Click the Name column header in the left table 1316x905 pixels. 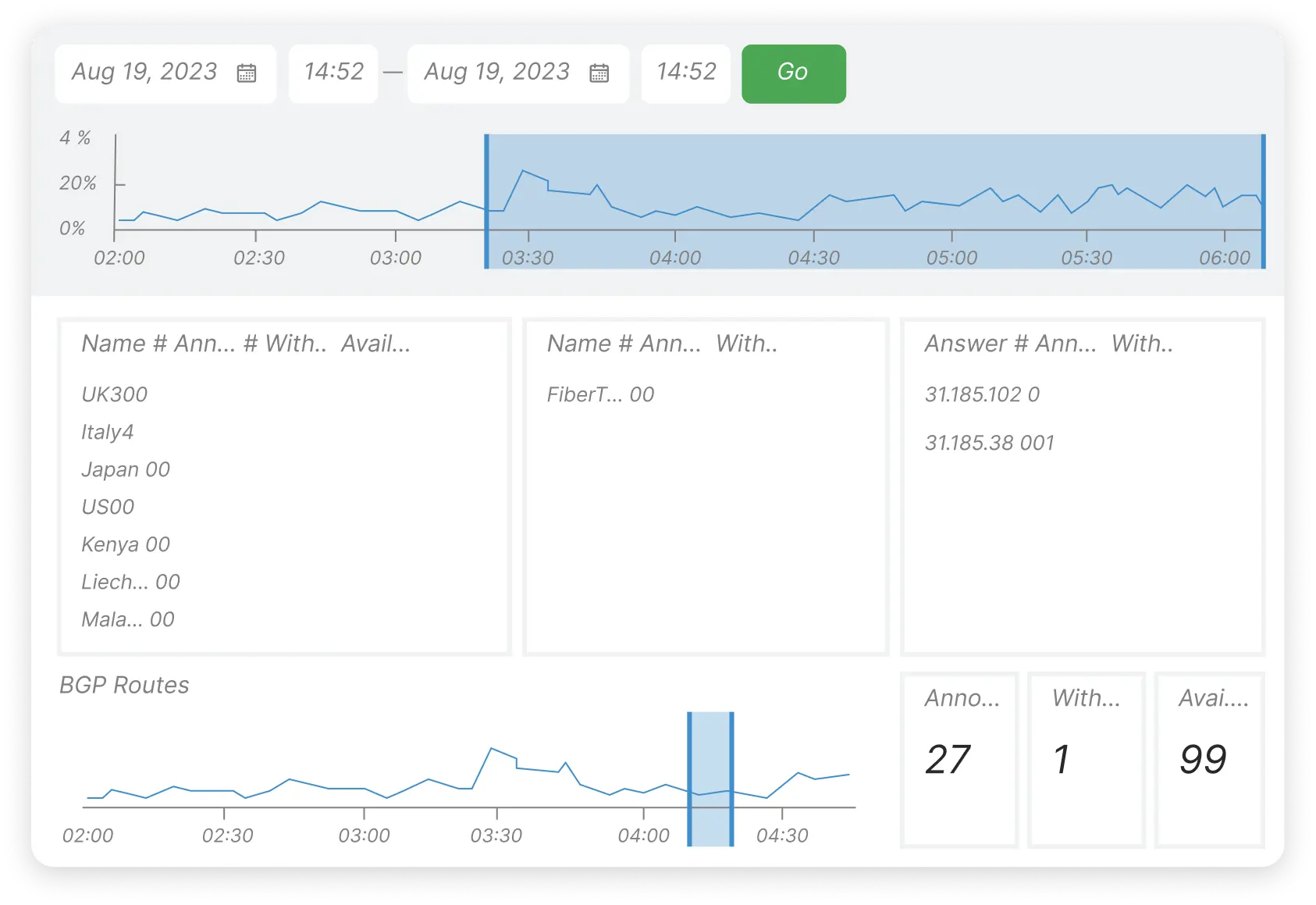(106, 343)
